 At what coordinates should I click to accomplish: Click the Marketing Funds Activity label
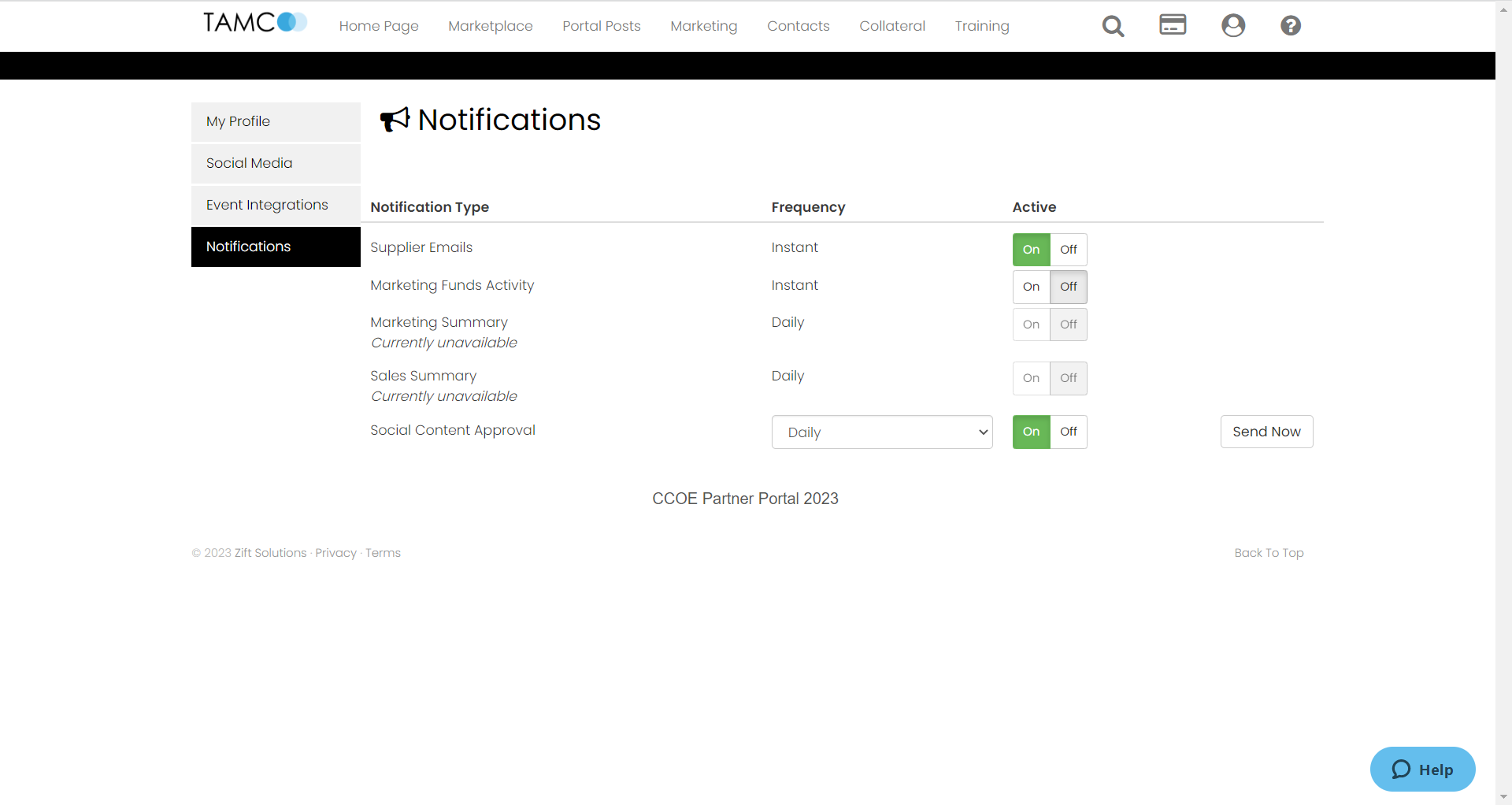click(452, 285)
